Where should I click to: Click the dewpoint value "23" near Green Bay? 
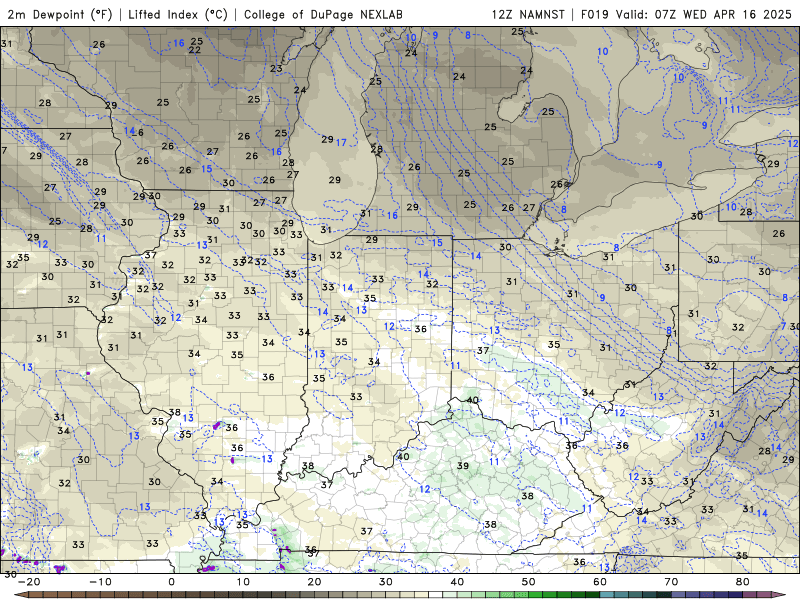tap(276, 68)
